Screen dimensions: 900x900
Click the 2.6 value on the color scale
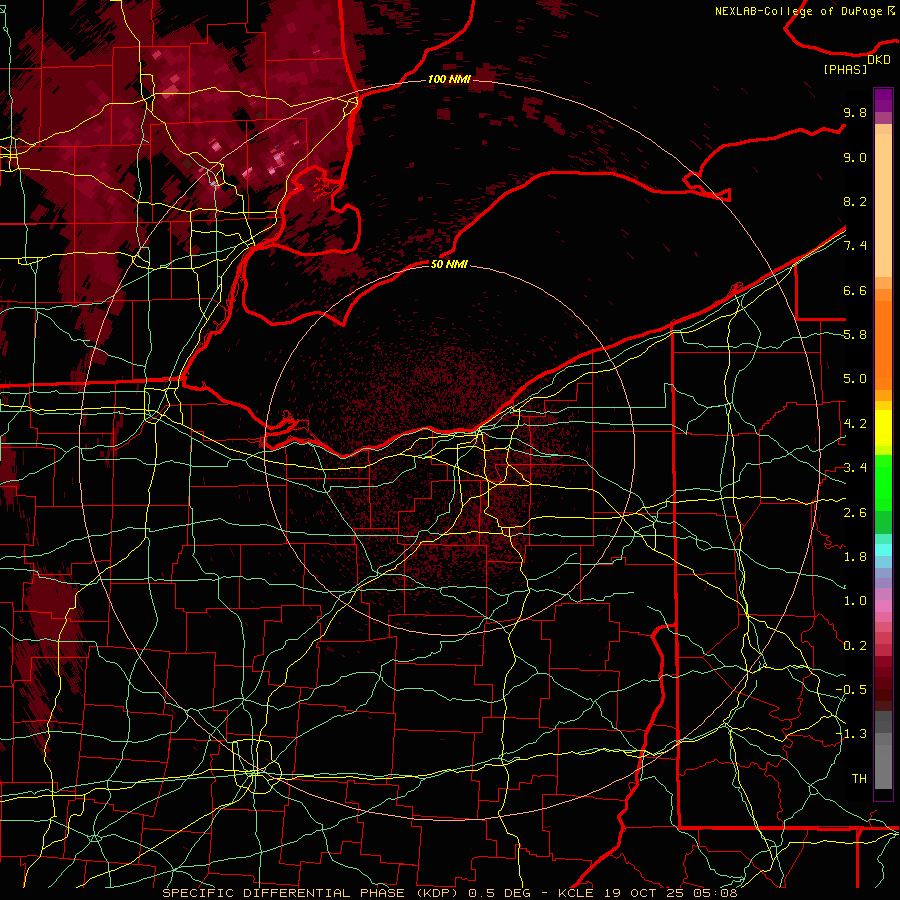pyautogui.click(x=855, y=513)
